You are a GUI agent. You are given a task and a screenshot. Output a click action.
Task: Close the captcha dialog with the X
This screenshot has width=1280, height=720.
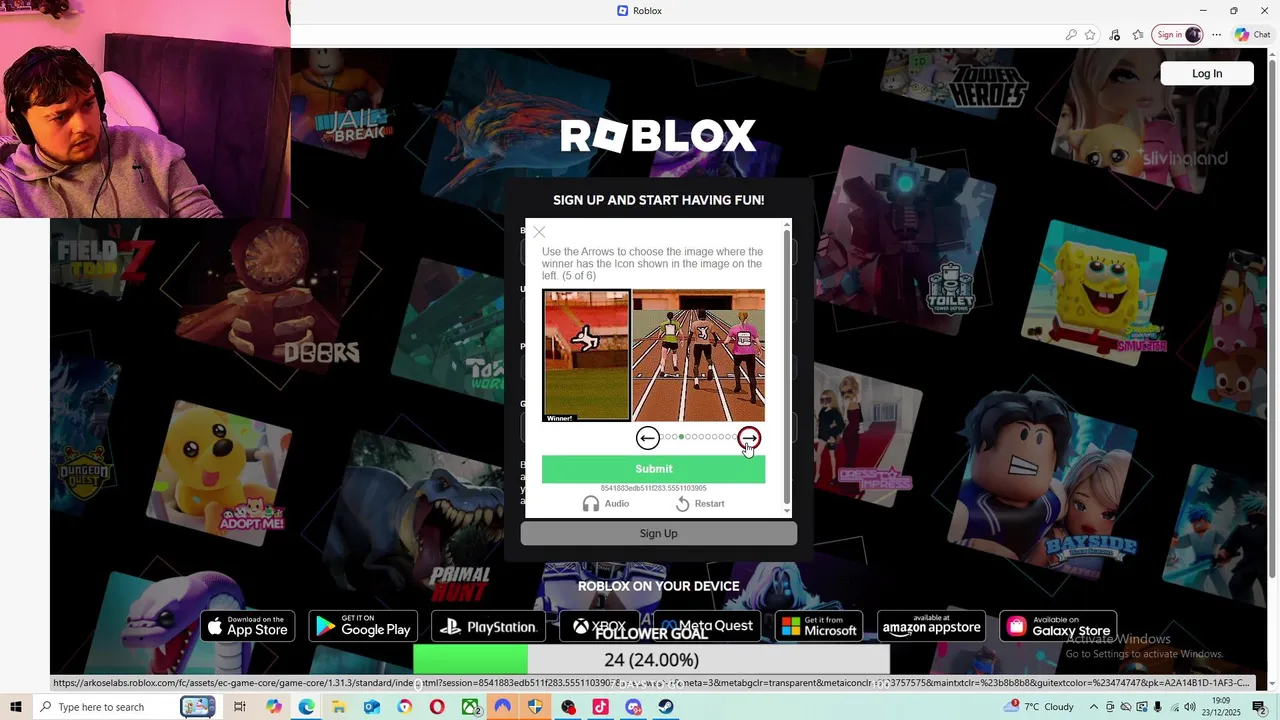pos(539,232)
